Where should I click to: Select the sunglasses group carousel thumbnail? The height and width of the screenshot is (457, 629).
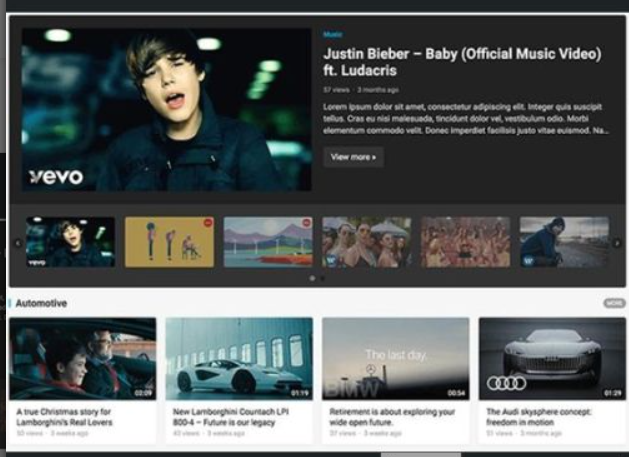(x=367, y=242)
